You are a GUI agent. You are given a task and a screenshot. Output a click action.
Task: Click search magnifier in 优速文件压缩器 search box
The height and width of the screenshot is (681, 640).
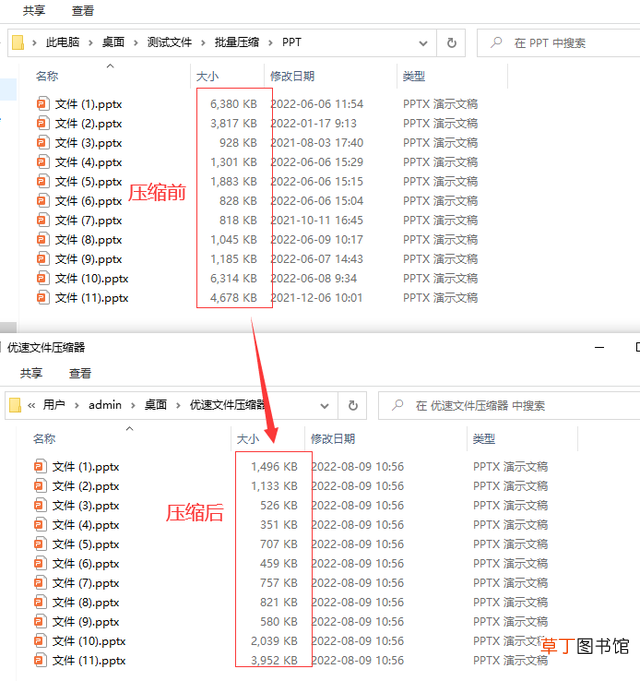pos(397,405)
